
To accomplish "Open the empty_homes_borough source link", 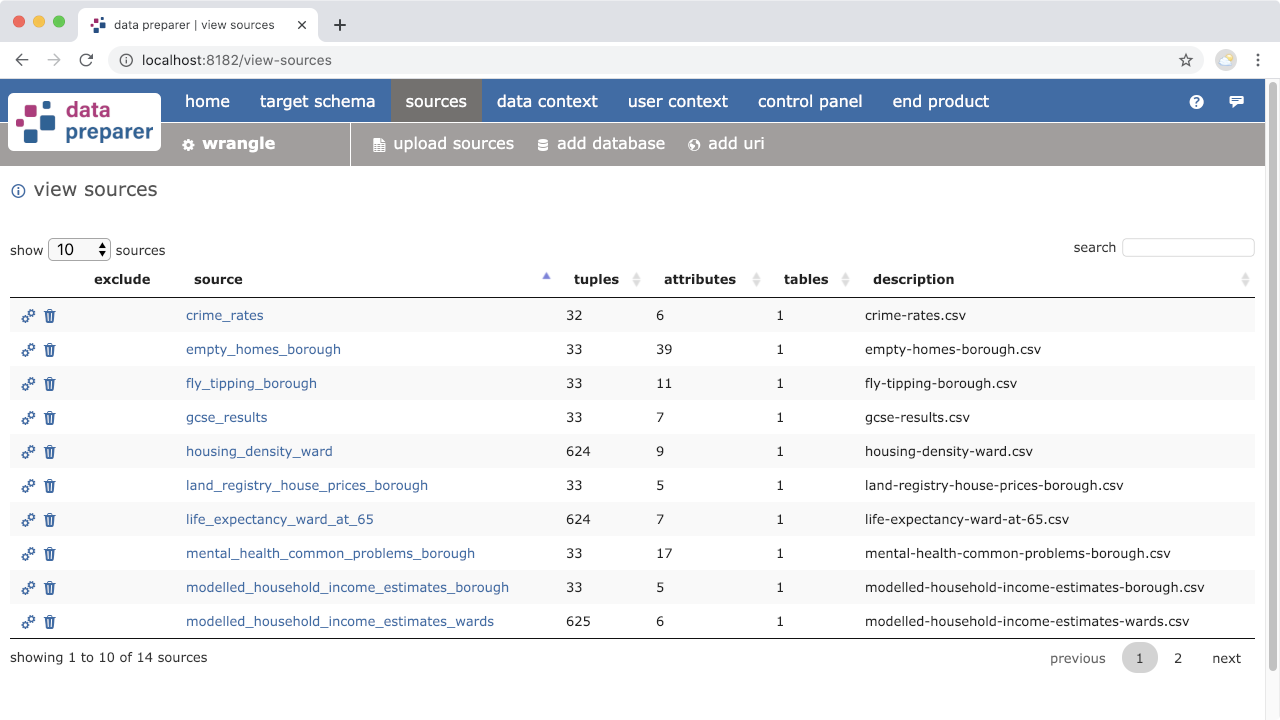I will click(x=263, y=350).
